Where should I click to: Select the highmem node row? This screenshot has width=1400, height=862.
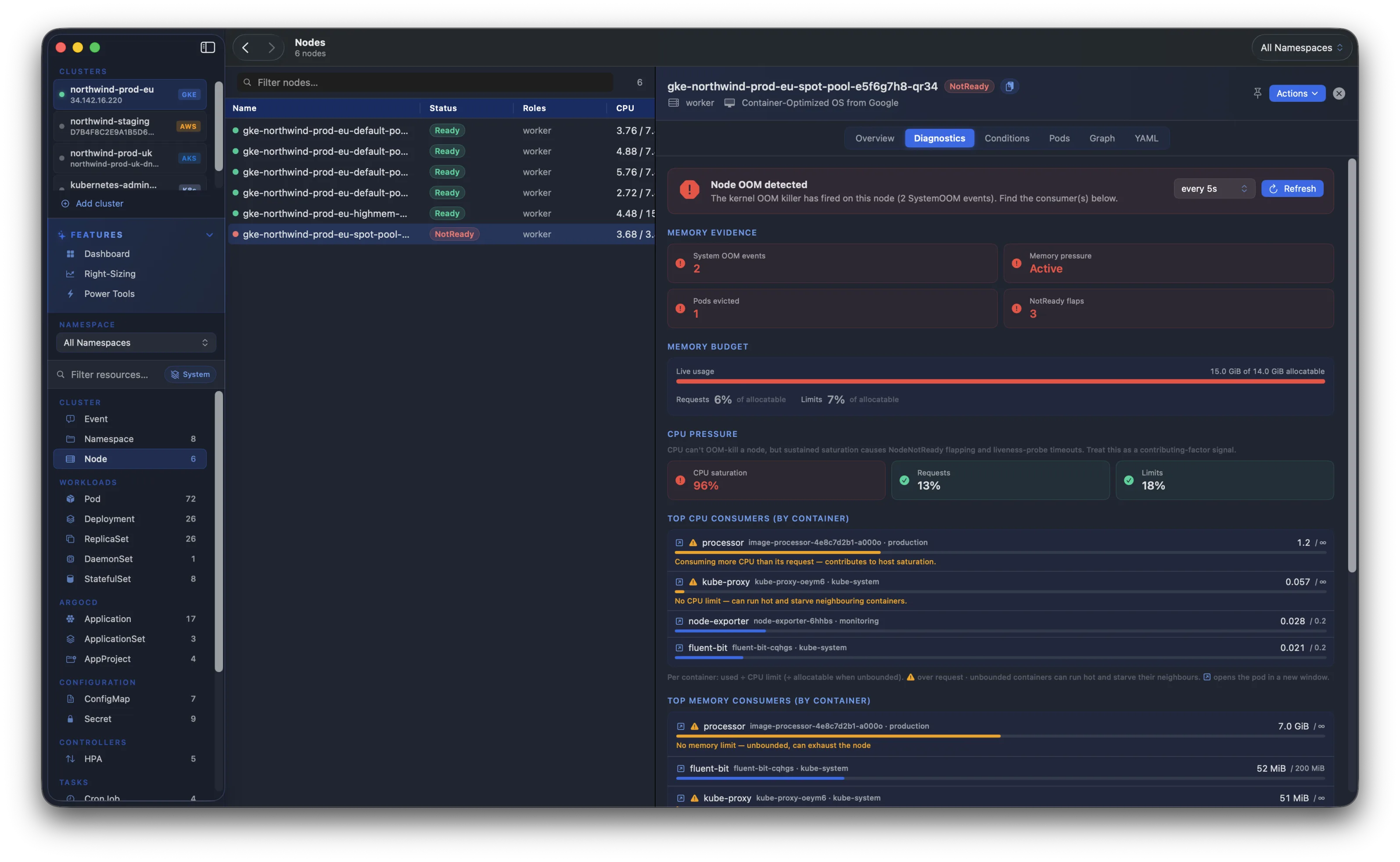coord(441,213)
